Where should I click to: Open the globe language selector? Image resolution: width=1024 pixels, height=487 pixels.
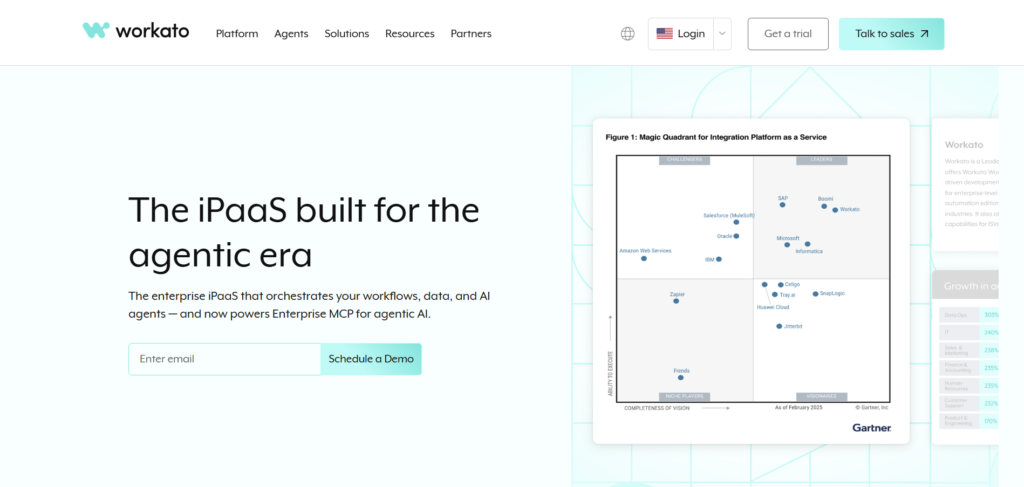click(627, 33)
